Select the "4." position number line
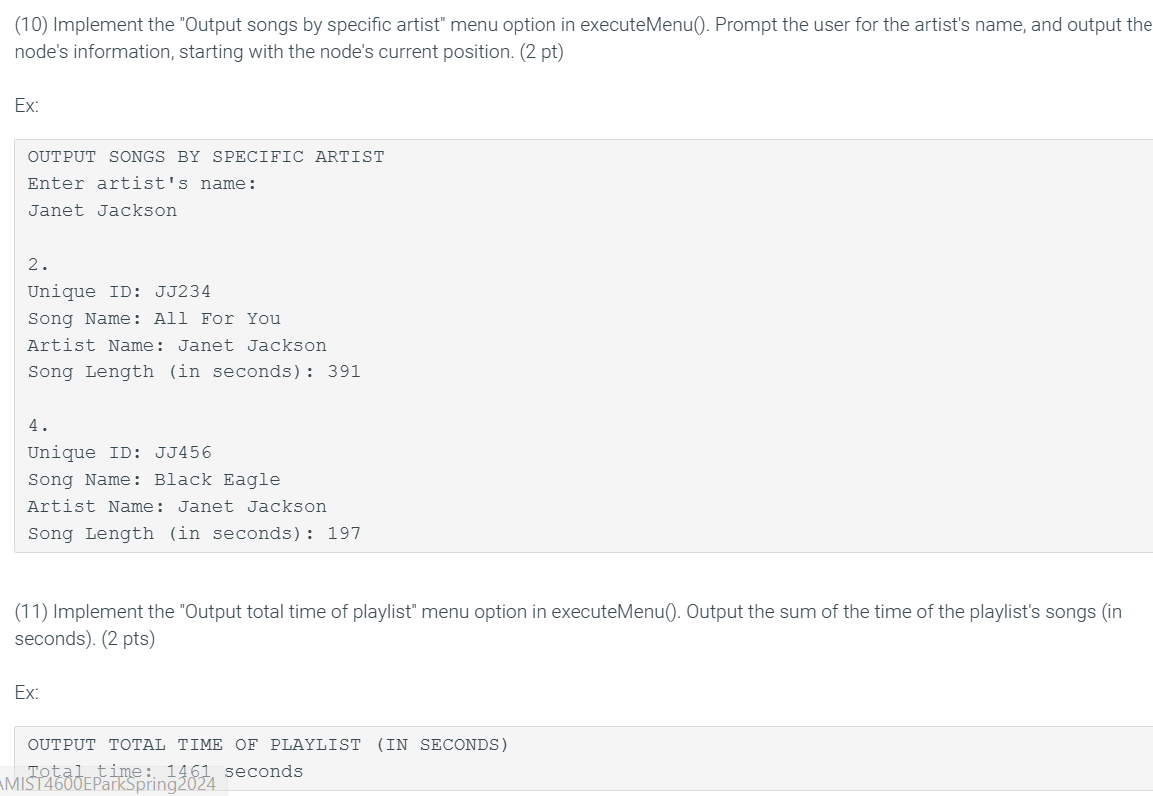The width and height of the screenshot is (1153, 796). click(38, 426)
